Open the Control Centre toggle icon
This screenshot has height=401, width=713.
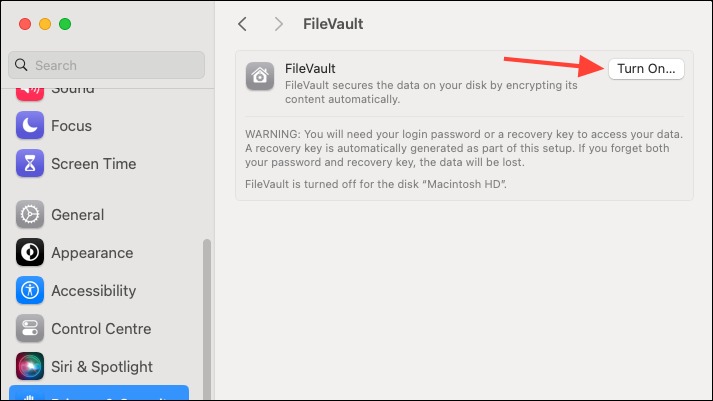[x=30, y=328]
